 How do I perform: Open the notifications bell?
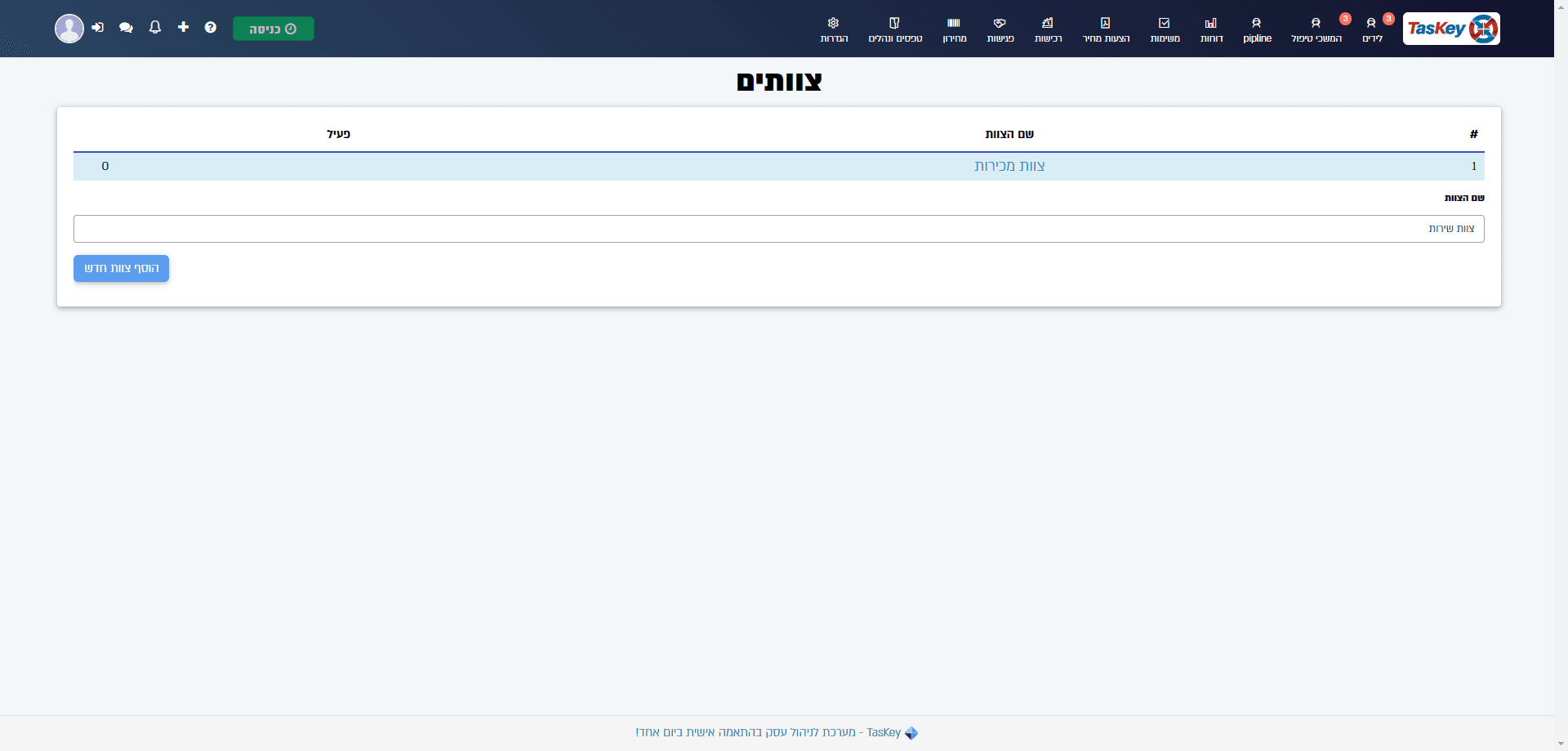(155, 28)
